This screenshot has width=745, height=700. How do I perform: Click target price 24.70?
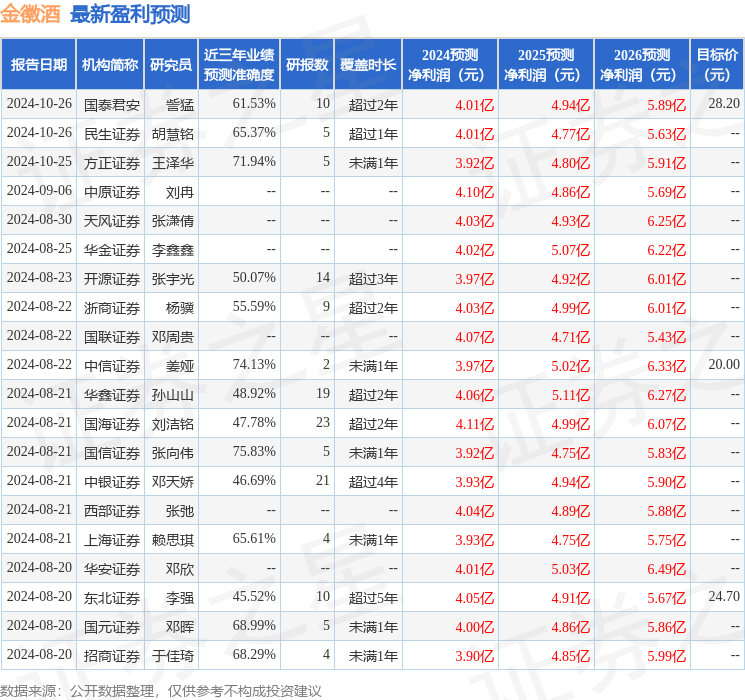[x=724, y=596]
